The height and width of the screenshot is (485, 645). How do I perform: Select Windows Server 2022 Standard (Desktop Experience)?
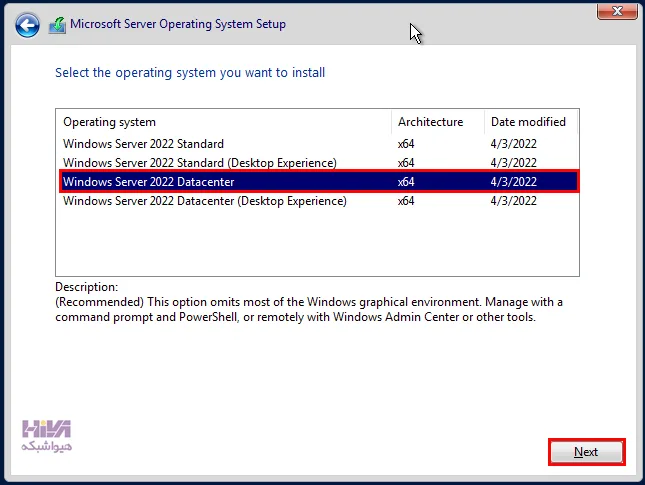[x=318, y=163]
